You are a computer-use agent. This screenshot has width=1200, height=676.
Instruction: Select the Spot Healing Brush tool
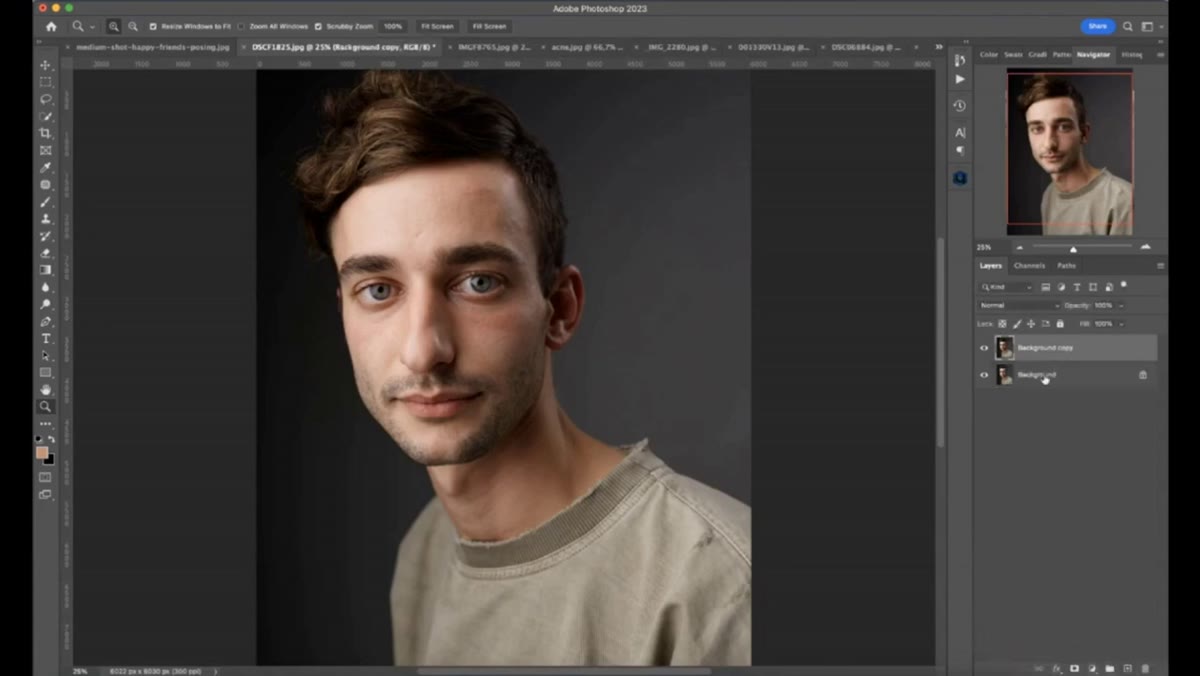click(45, 185)
